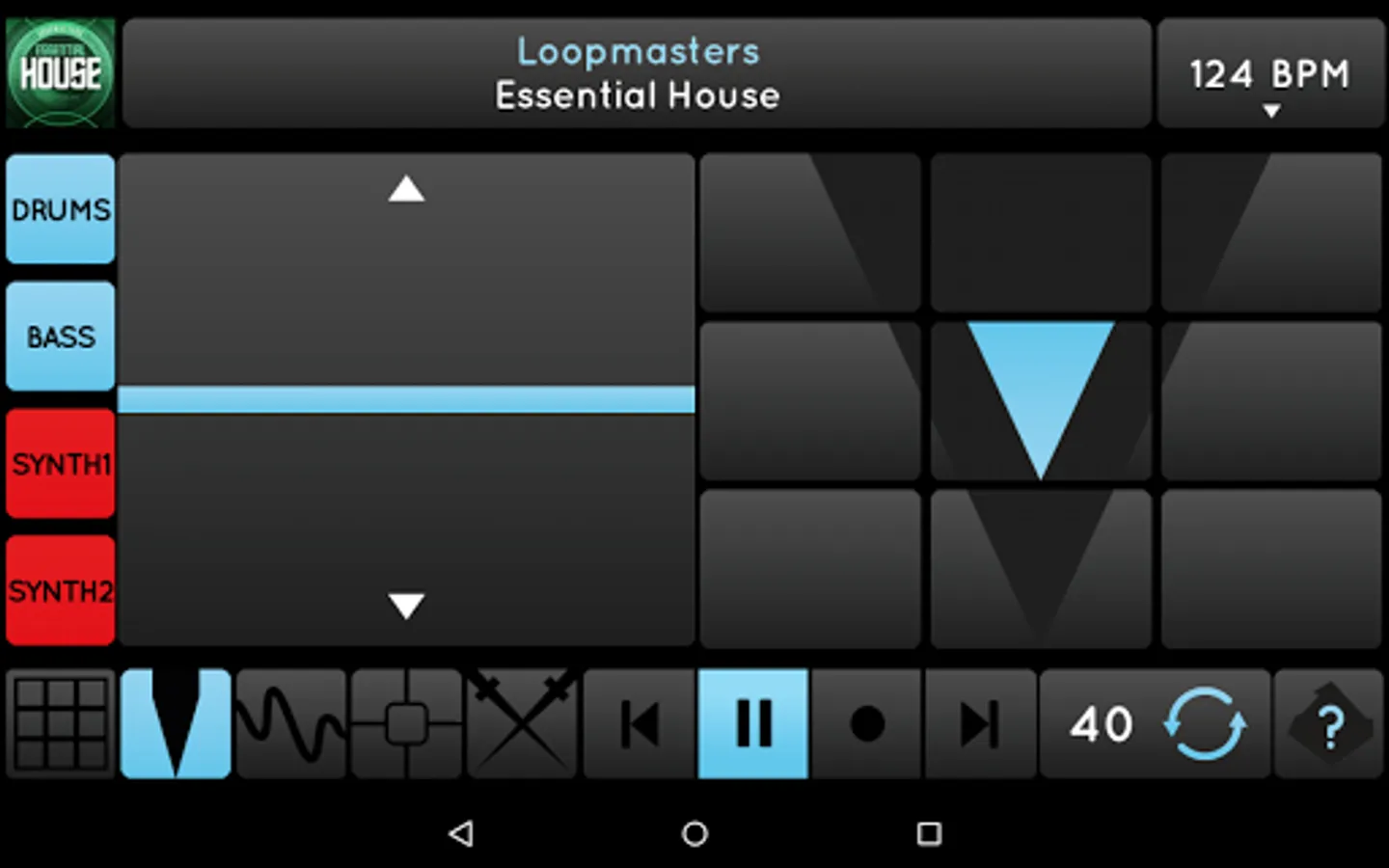Click the blue horizontal level bar

406,399
